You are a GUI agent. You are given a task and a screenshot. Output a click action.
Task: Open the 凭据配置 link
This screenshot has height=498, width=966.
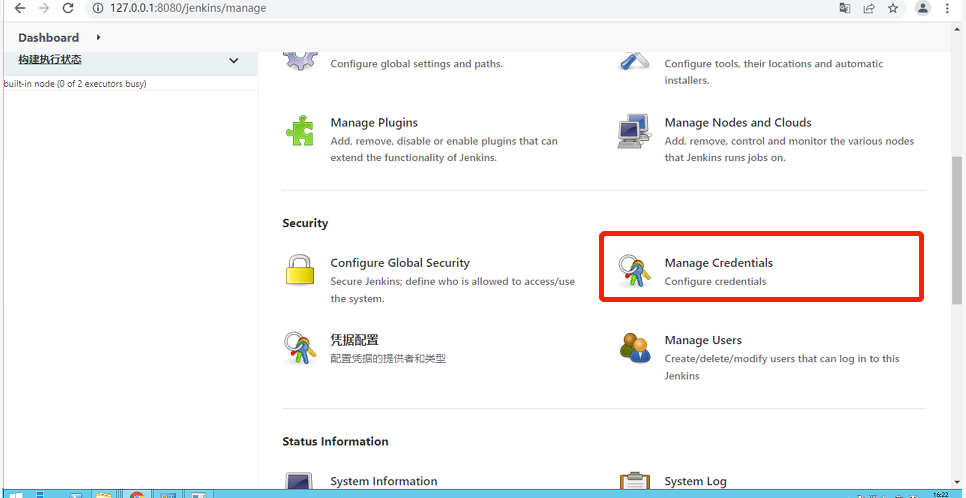pyautogui.click(x=354, y=340)
